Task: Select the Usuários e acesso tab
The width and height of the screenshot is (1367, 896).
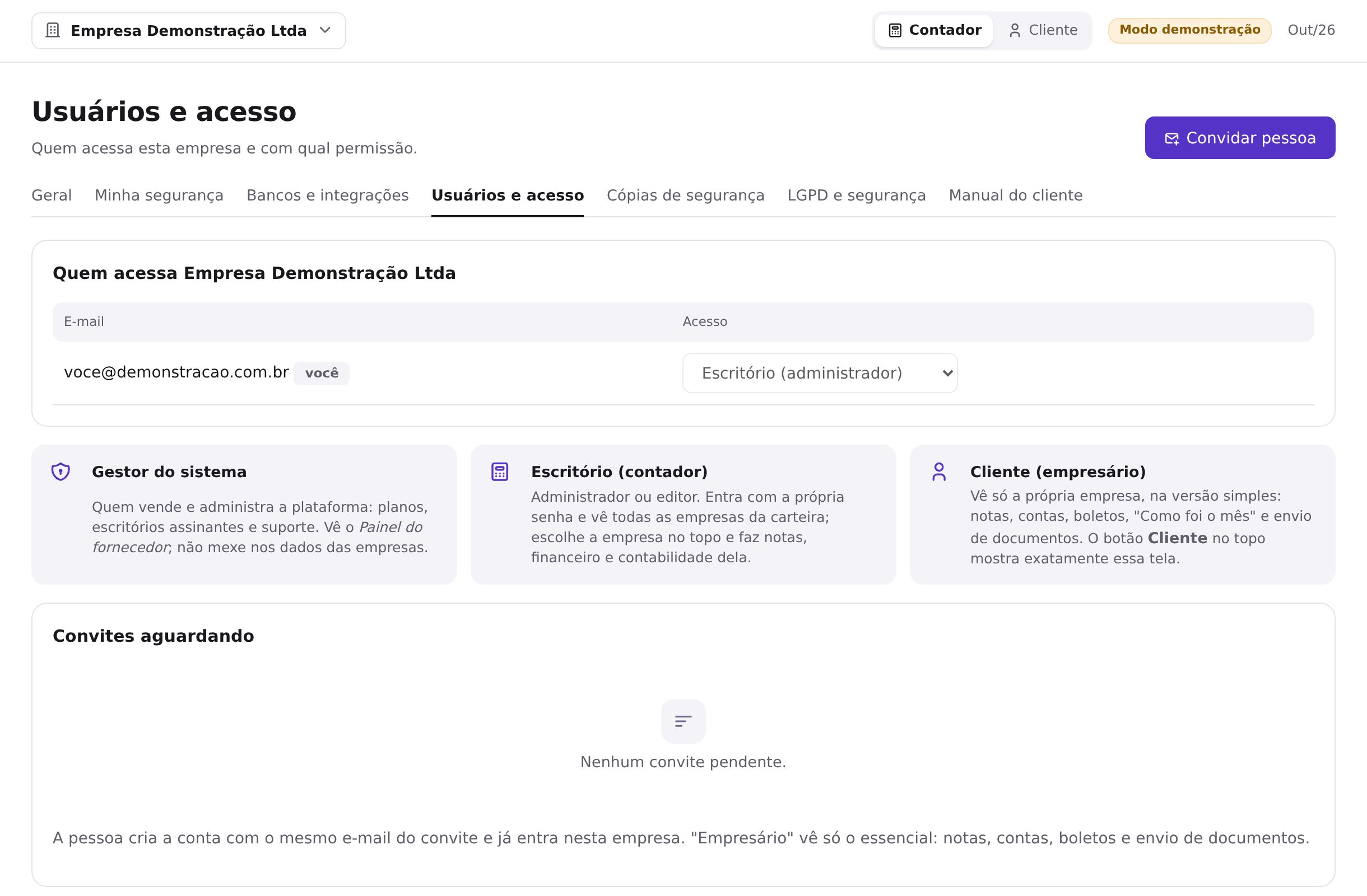Action: (508, 196)
